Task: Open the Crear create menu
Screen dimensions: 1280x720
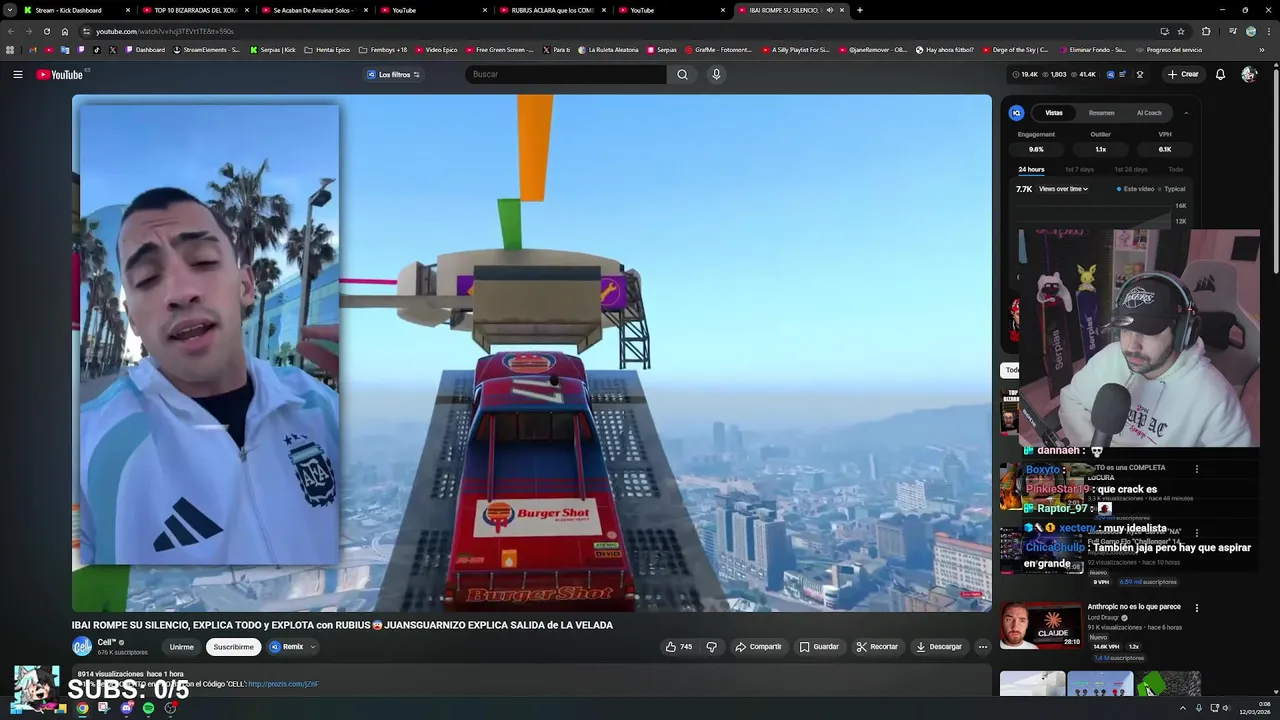Action: tap(1183, 74)
